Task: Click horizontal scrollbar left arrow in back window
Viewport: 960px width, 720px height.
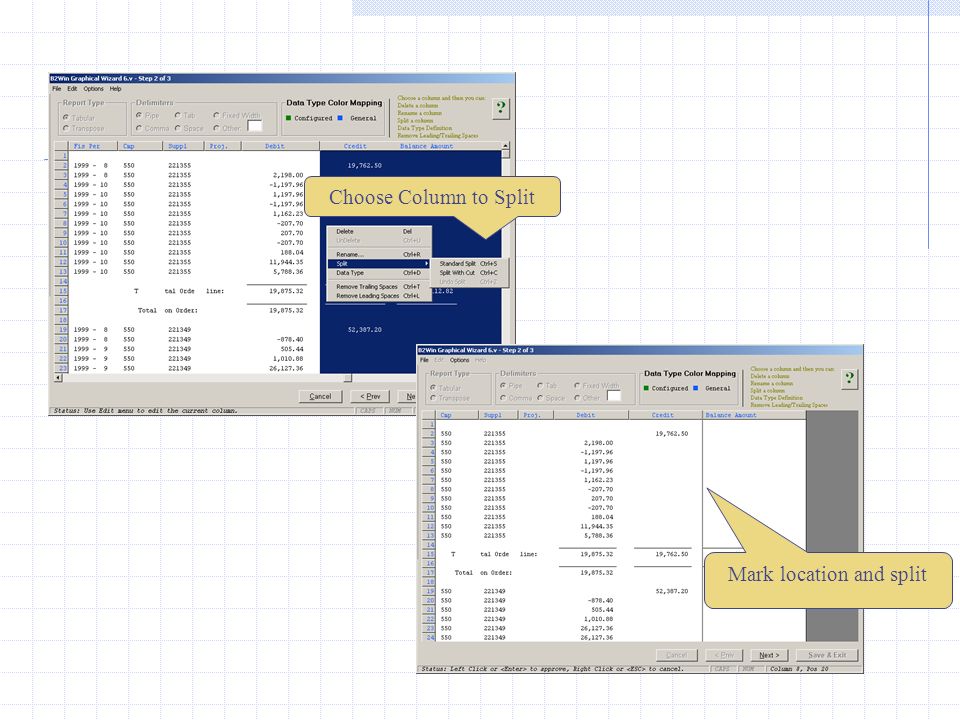Action: [x=58, y=378]
